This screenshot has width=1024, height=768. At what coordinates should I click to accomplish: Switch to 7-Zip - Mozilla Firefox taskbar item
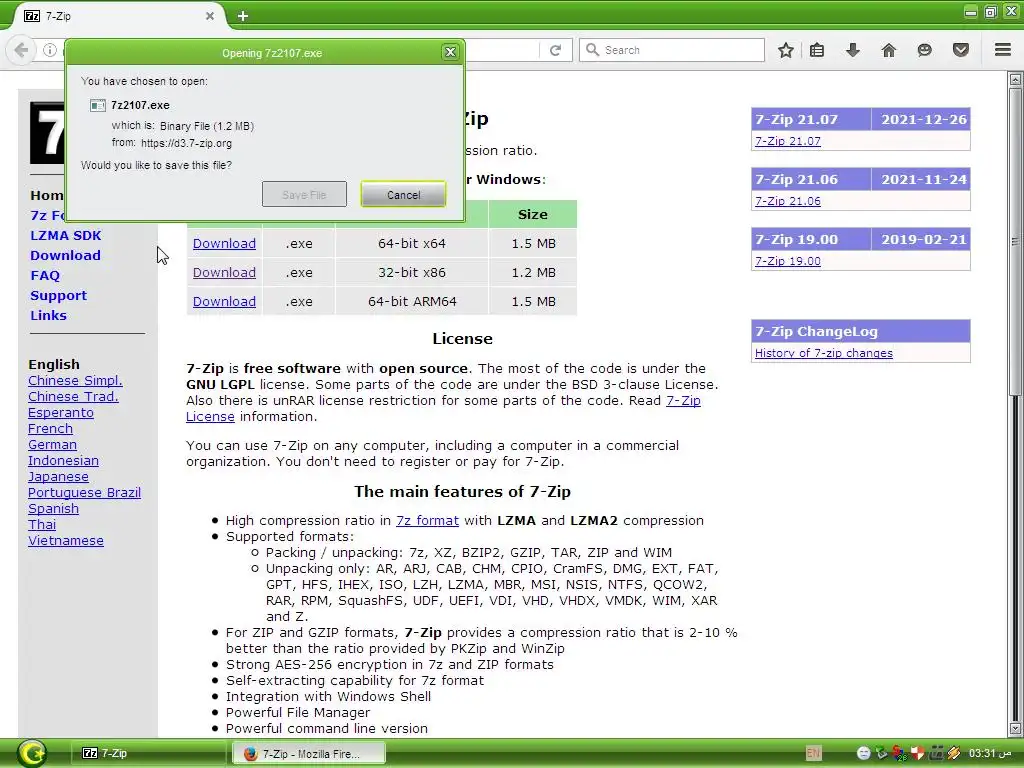click(x=309, y=754)
